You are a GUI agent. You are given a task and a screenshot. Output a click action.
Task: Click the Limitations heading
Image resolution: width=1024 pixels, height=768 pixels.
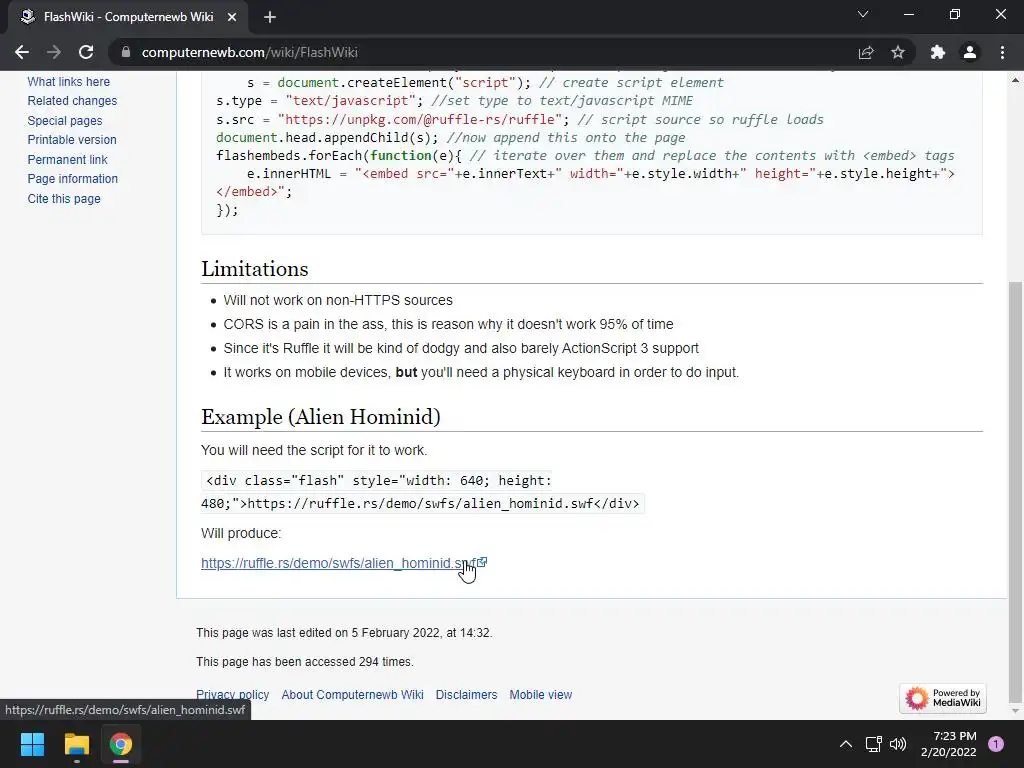point(255,269)
